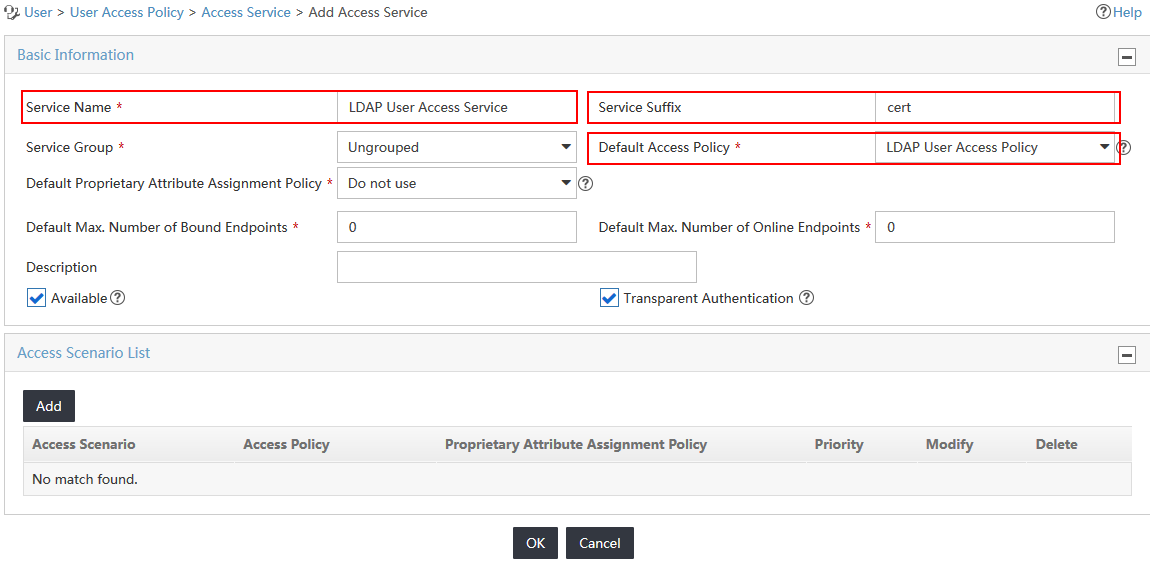Collapse the Access Scenario List section
Viewport: 1150px width, 562px height.
[x=1127, y=355]
